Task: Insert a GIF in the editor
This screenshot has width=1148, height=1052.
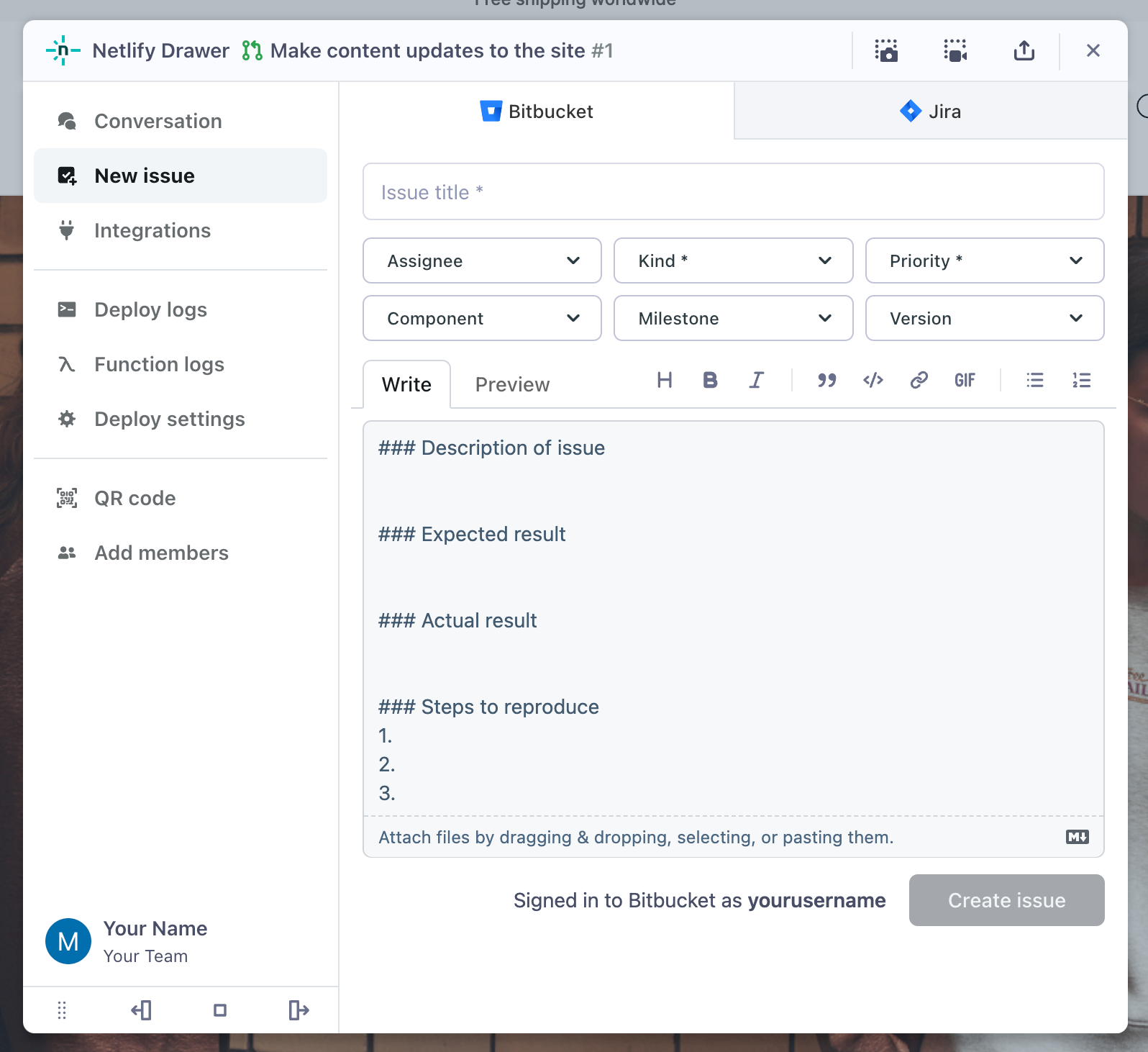Action: tap(965, 380)
